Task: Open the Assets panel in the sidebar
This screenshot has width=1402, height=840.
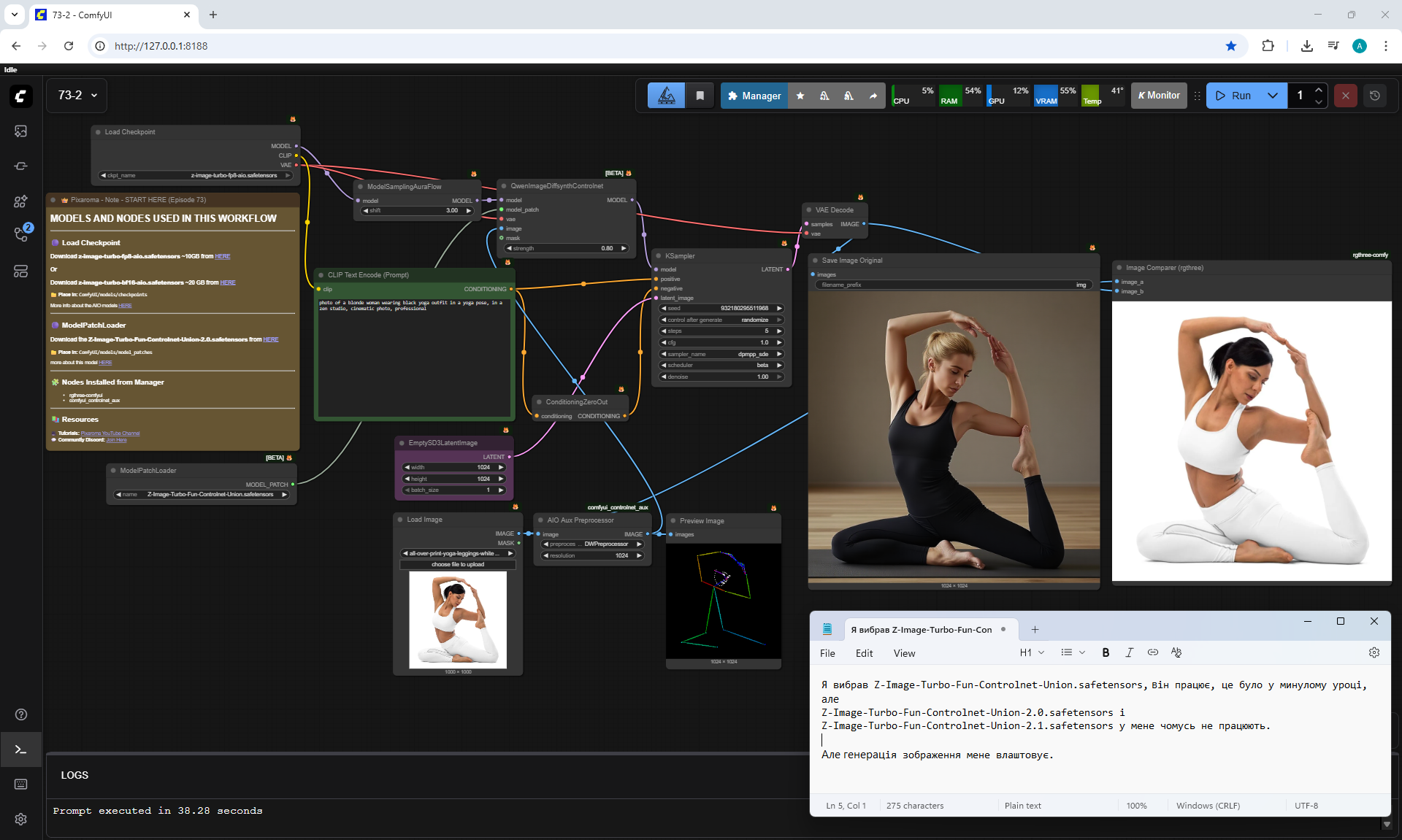Action: coord(20,131)
